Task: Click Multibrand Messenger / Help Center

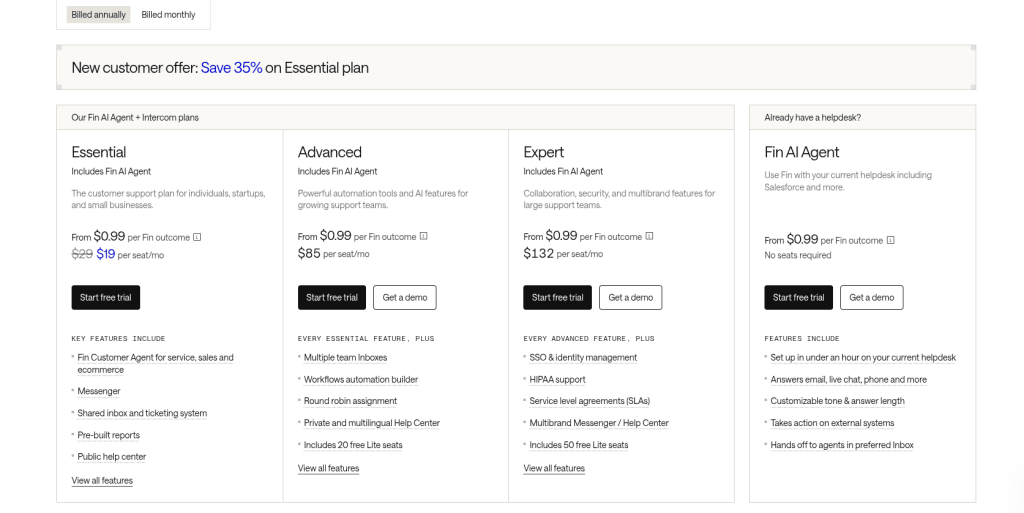Action: tap(599, 423)
